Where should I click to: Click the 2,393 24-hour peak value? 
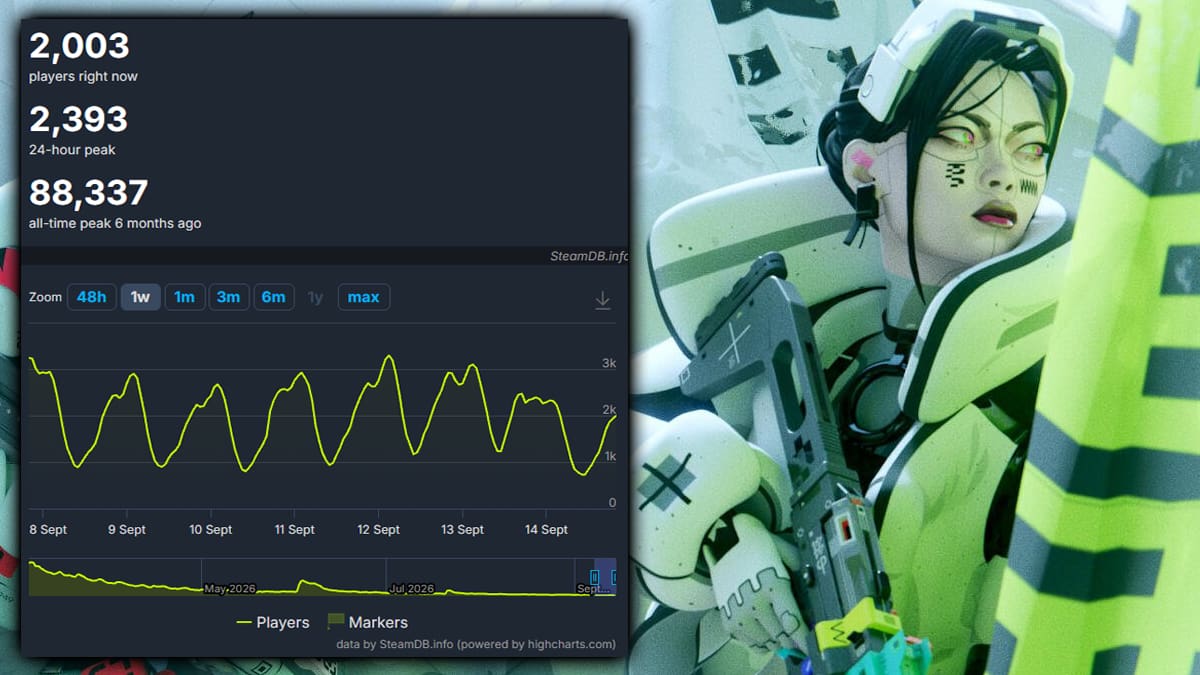tap(78, 119)
